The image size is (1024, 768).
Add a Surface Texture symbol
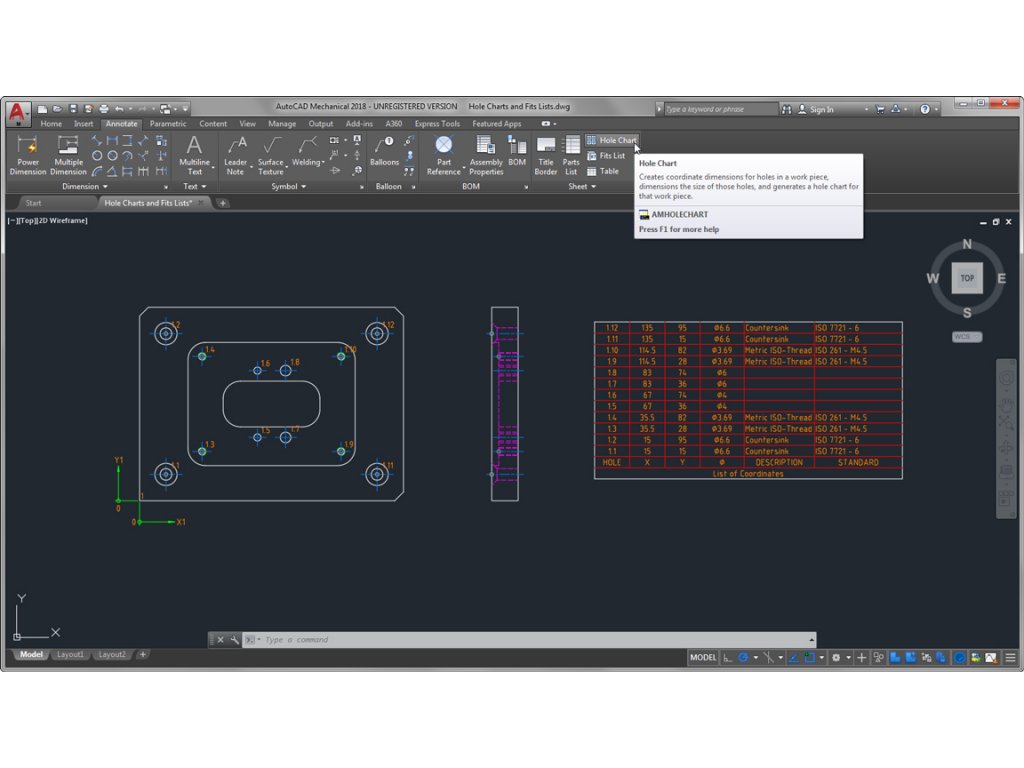click(270, 155)
